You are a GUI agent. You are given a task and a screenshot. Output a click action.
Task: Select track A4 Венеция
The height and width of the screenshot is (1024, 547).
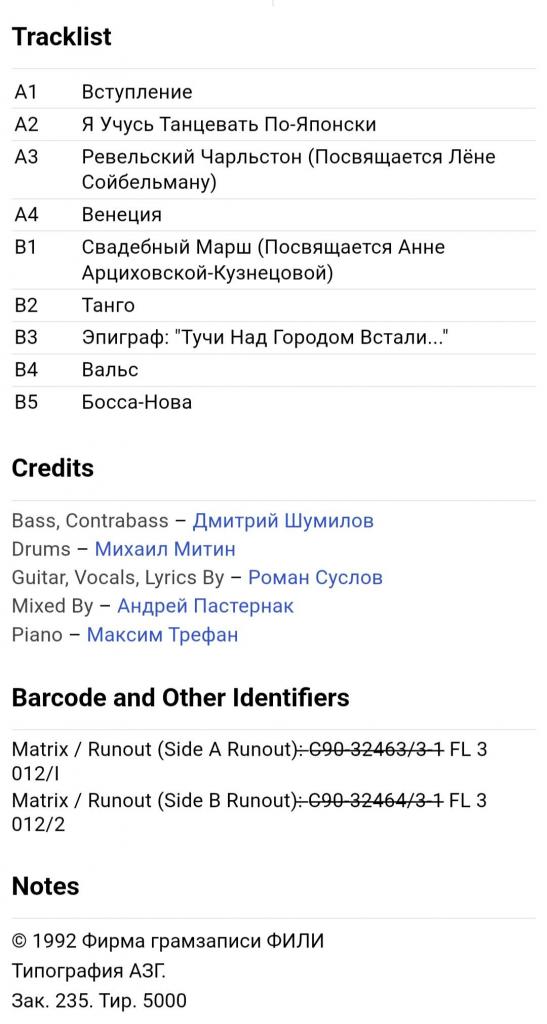[274, 215]
